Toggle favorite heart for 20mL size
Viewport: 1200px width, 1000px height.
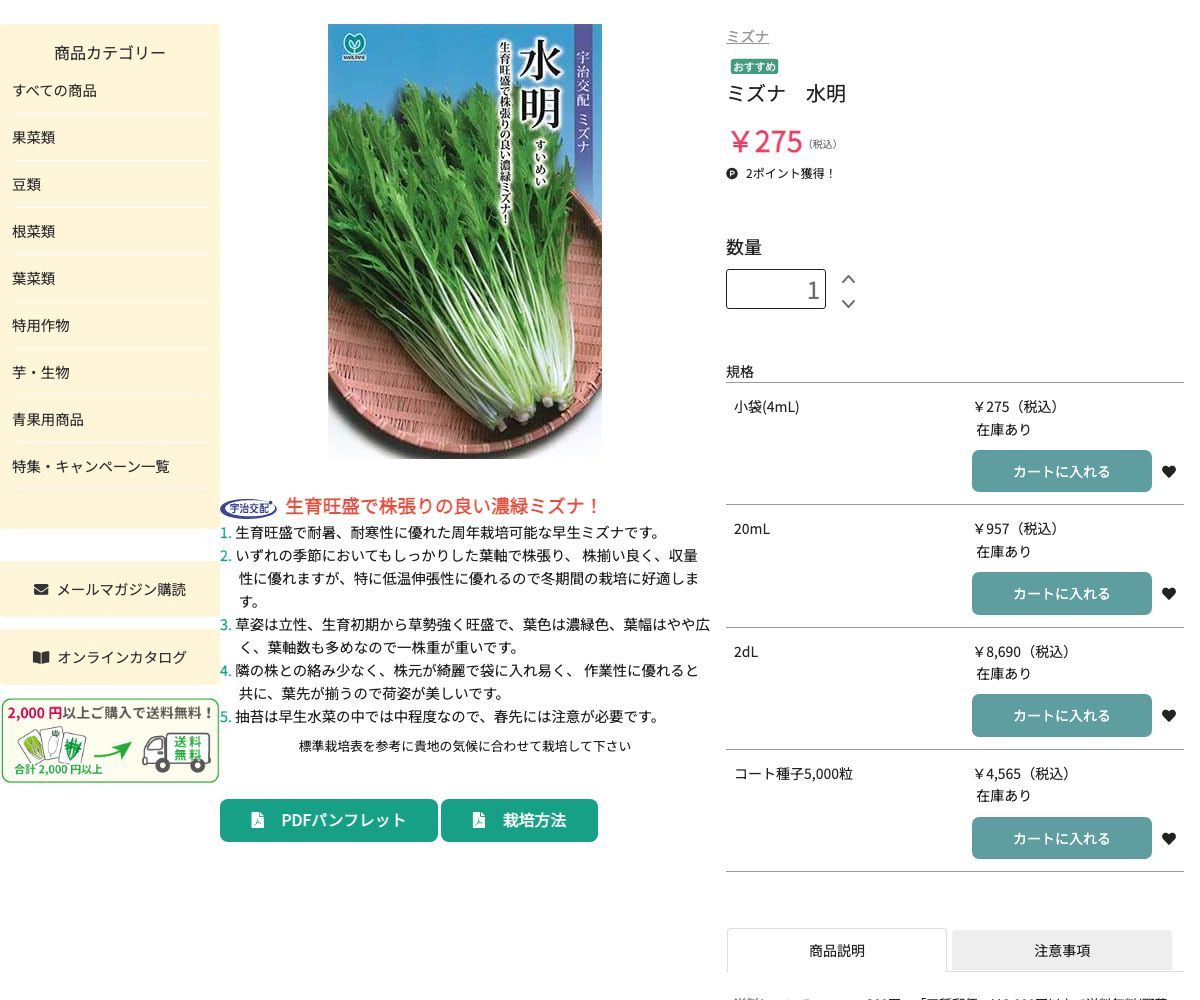pos(1169,593)
